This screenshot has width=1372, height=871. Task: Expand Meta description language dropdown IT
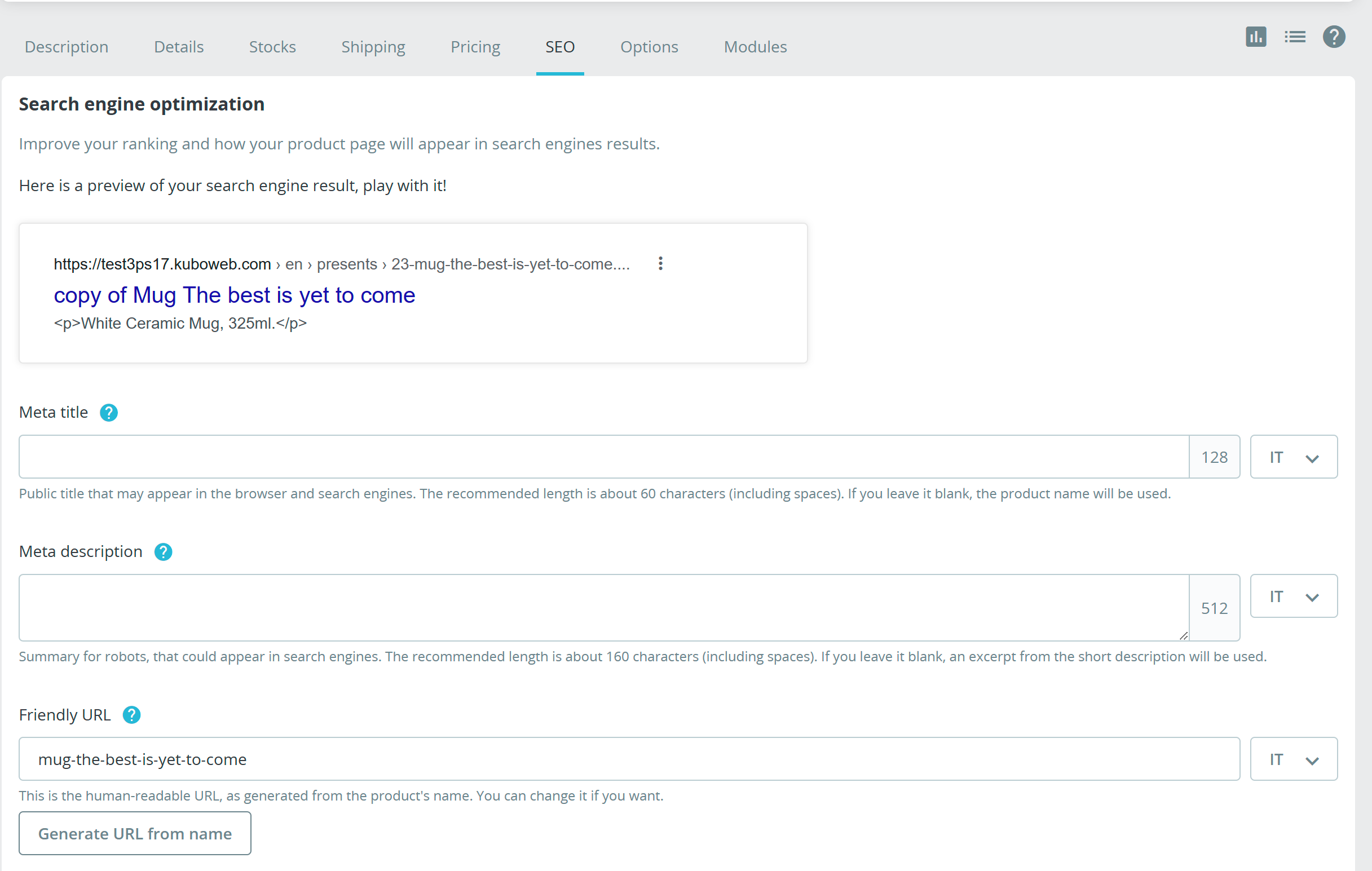1294,596
